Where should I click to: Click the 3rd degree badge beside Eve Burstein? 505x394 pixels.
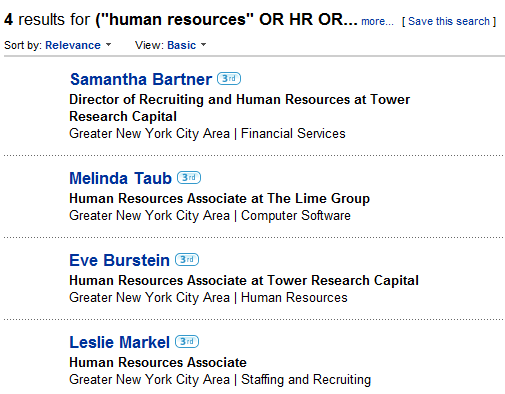point(187,259)
